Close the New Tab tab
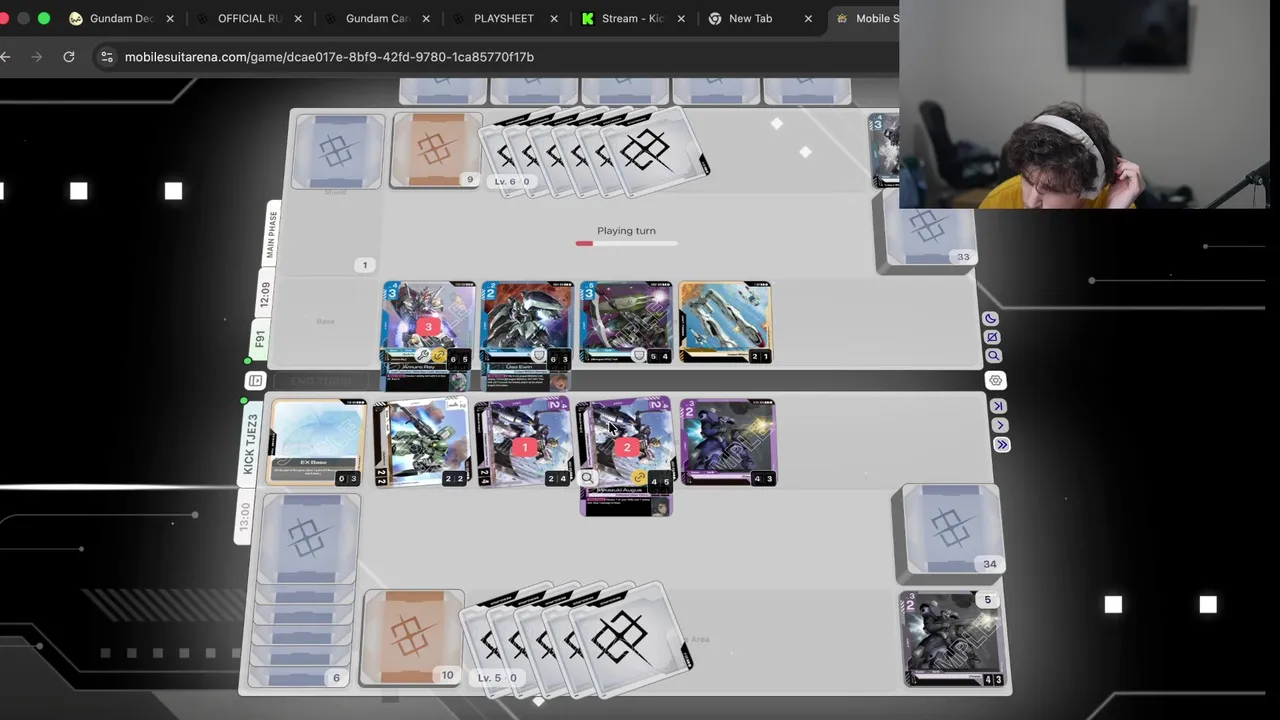This screenshot has height=720, width=1280. (x=808, y=18)
